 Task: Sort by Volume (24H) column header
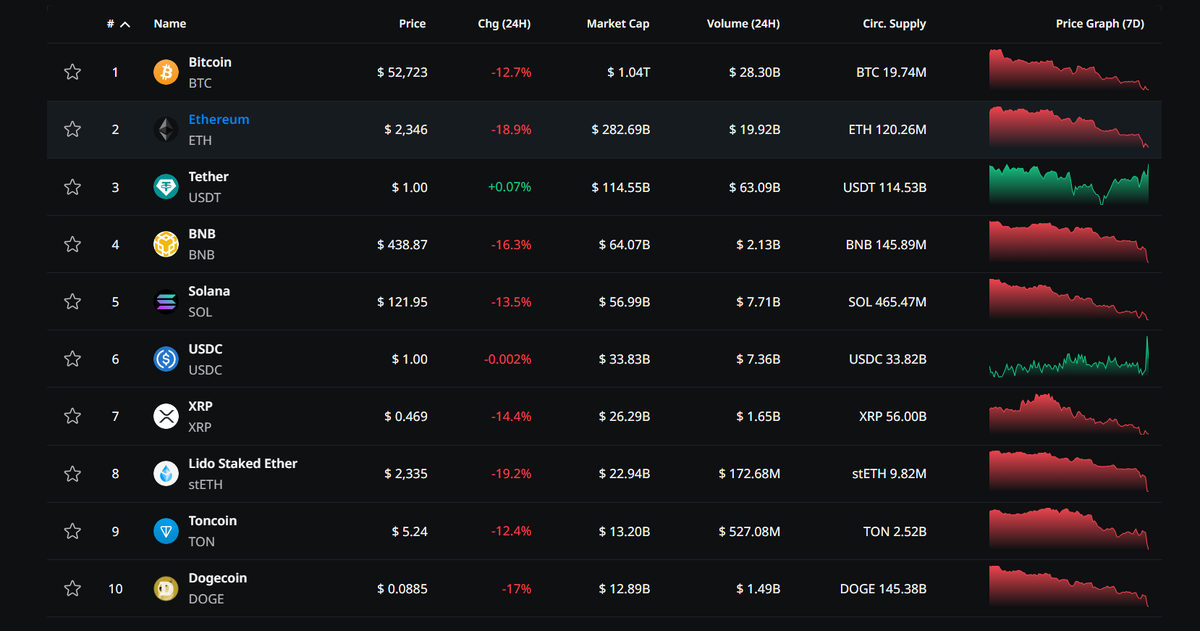[x=743, y=24]
